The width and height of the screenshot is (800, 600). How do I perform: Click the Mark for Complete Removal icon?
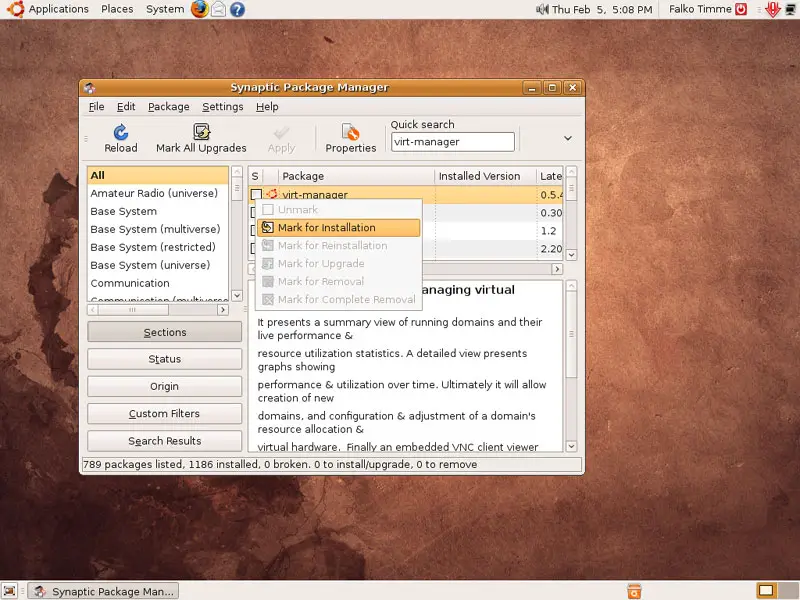click(268, 299)
